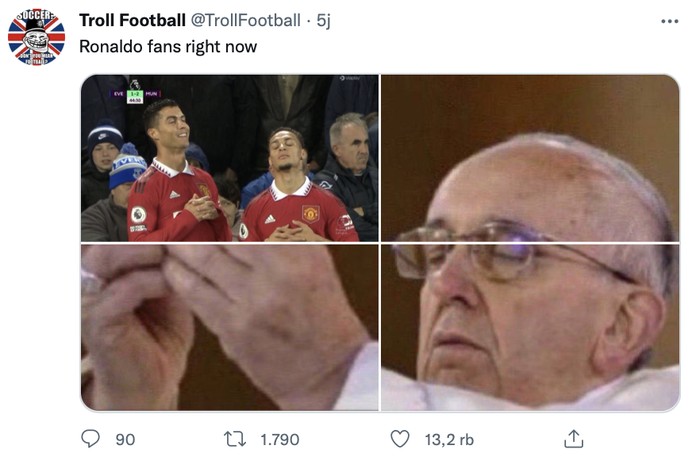The image size is (700, 457).
Task: Click the Manchester United crest on the jersey
Action: tap(310, 213)
